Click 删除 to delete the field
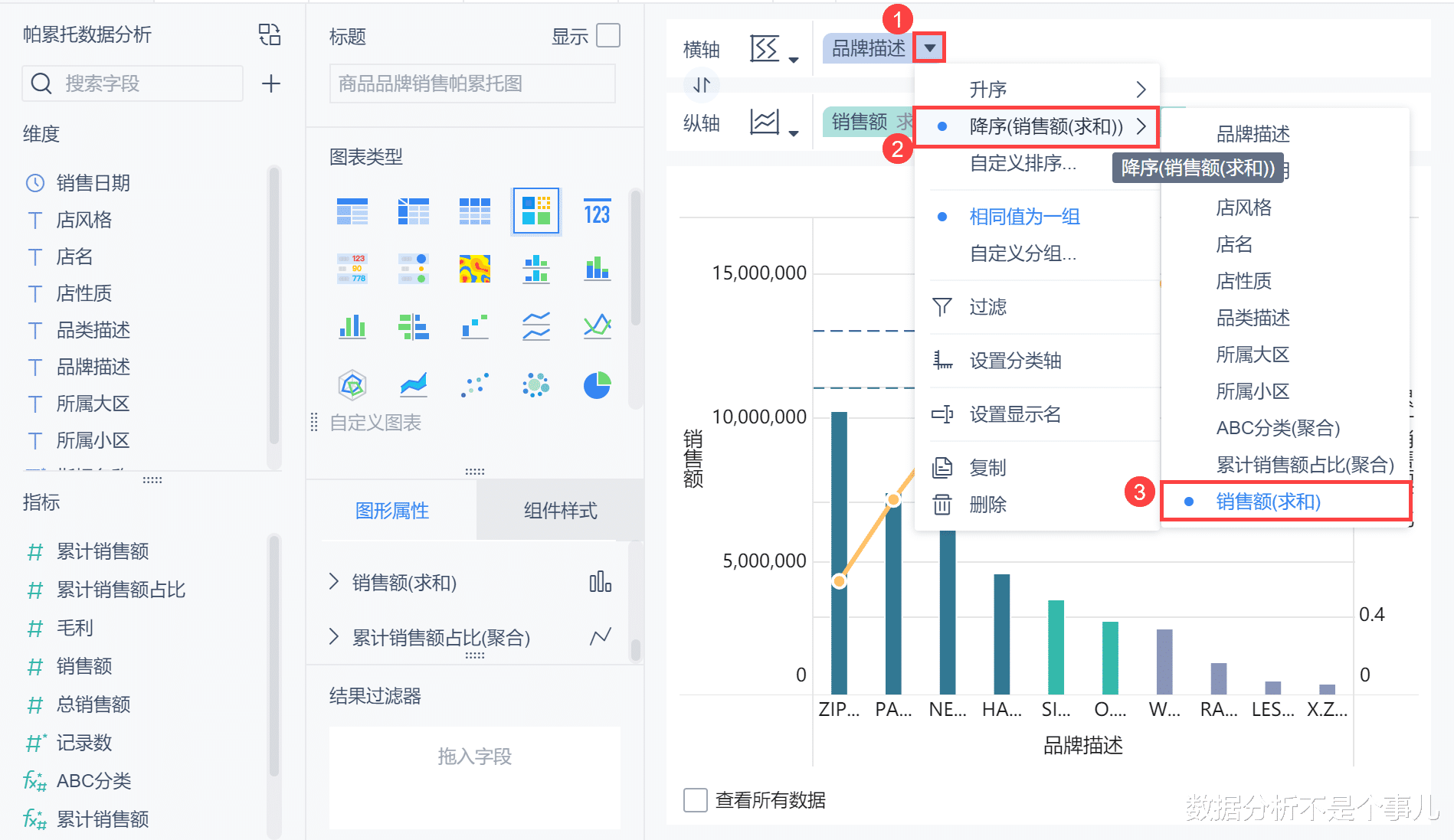Screen dimensions: 1454x840 (987, 505)
